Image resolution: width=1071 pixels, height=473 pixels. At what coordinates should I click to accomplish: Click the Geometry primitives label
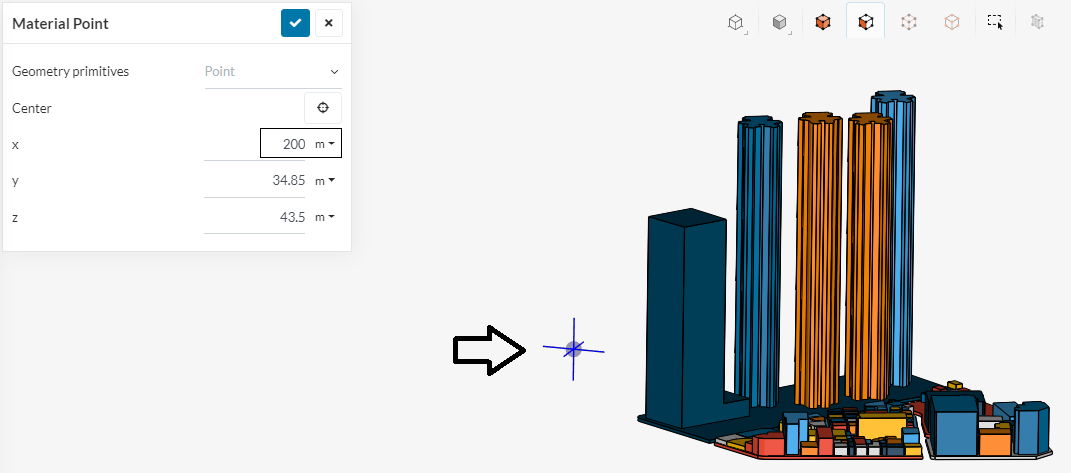tap(70, 71)
